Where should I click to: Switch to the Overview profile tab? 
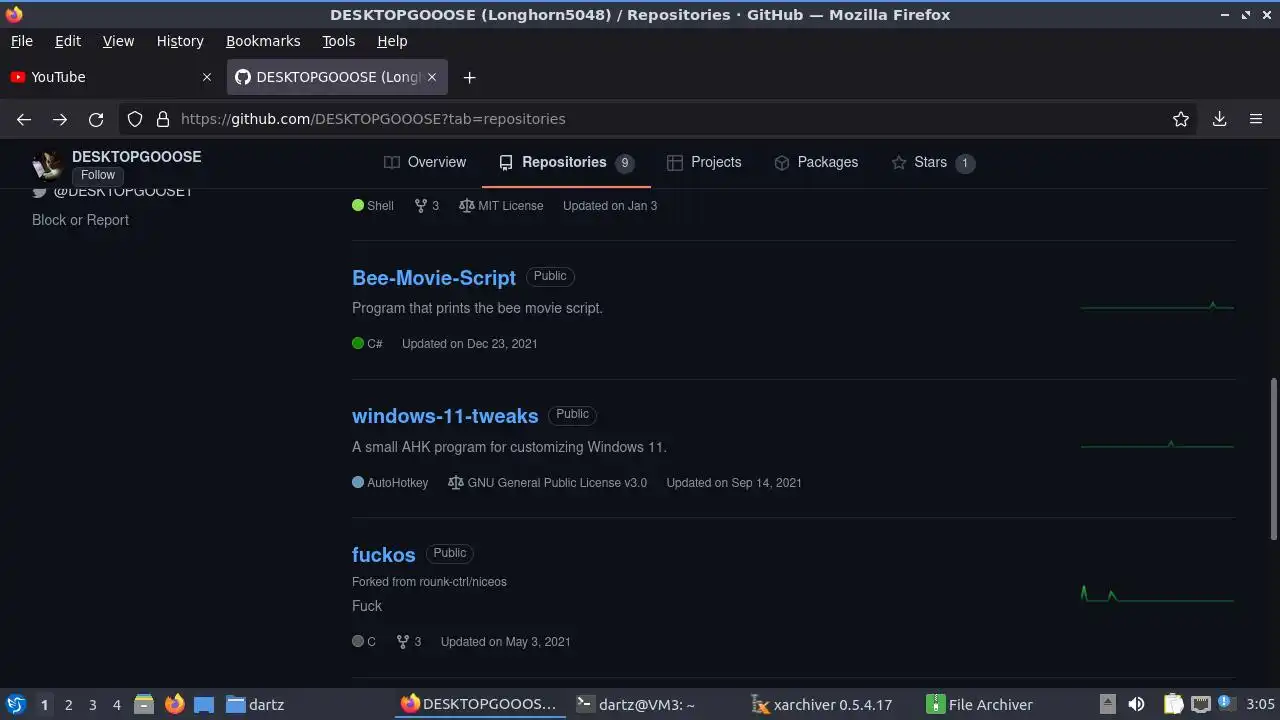[x=425, y=162]
